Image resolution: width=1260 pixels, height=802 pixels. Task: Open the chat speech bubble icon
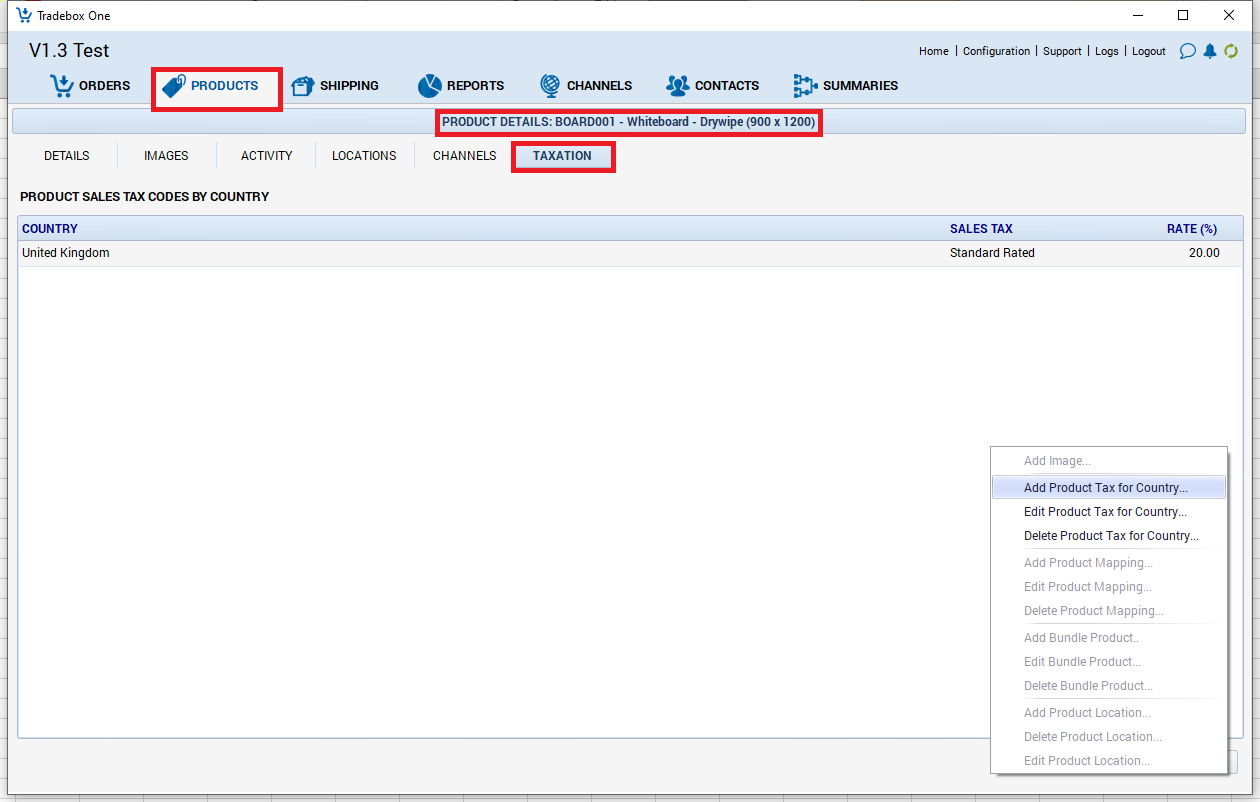[x=1188, y=51]
